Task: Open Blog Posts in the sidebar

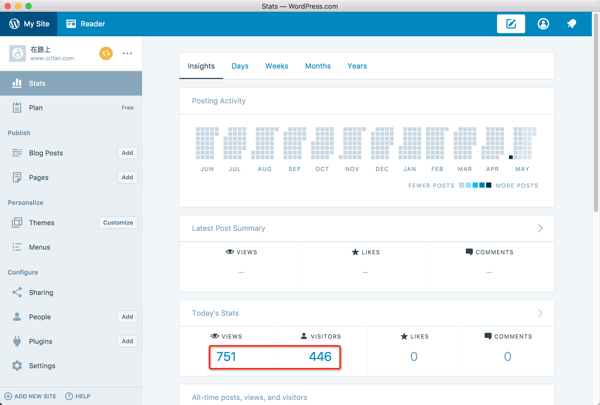Action: [46, 153]
